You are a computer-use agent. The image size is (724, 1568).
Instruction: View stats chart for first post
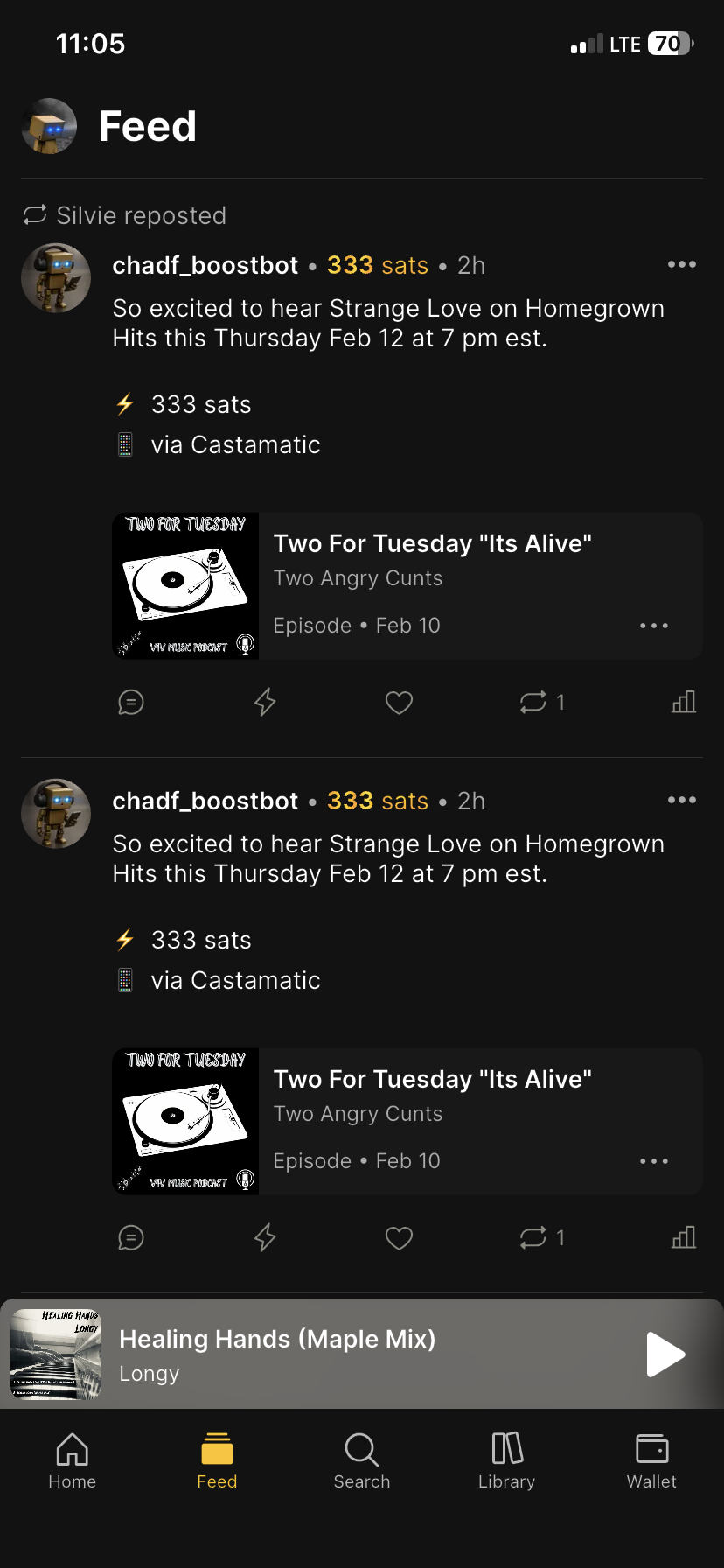click(x=683, y=702)
